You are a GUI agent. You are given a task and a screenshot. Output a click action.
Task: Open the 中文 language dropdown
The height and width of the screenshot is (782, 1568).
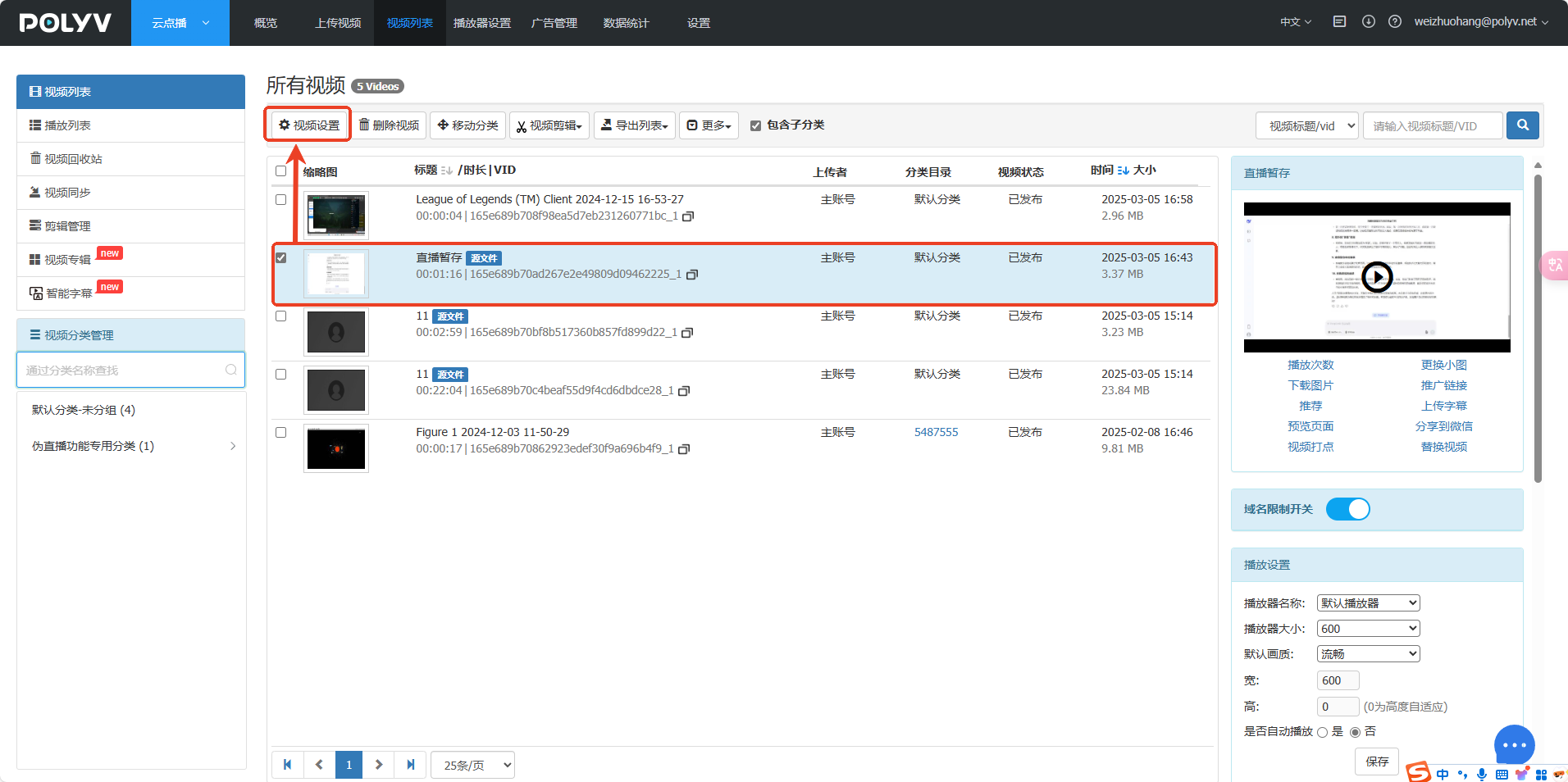coord(1296,22)
